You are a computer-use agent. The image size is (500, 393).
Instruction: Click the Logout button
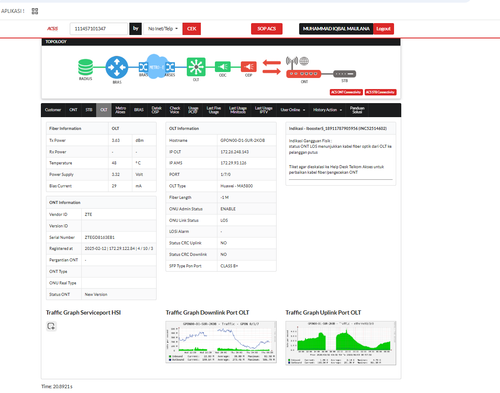click(x=383, y=29)
